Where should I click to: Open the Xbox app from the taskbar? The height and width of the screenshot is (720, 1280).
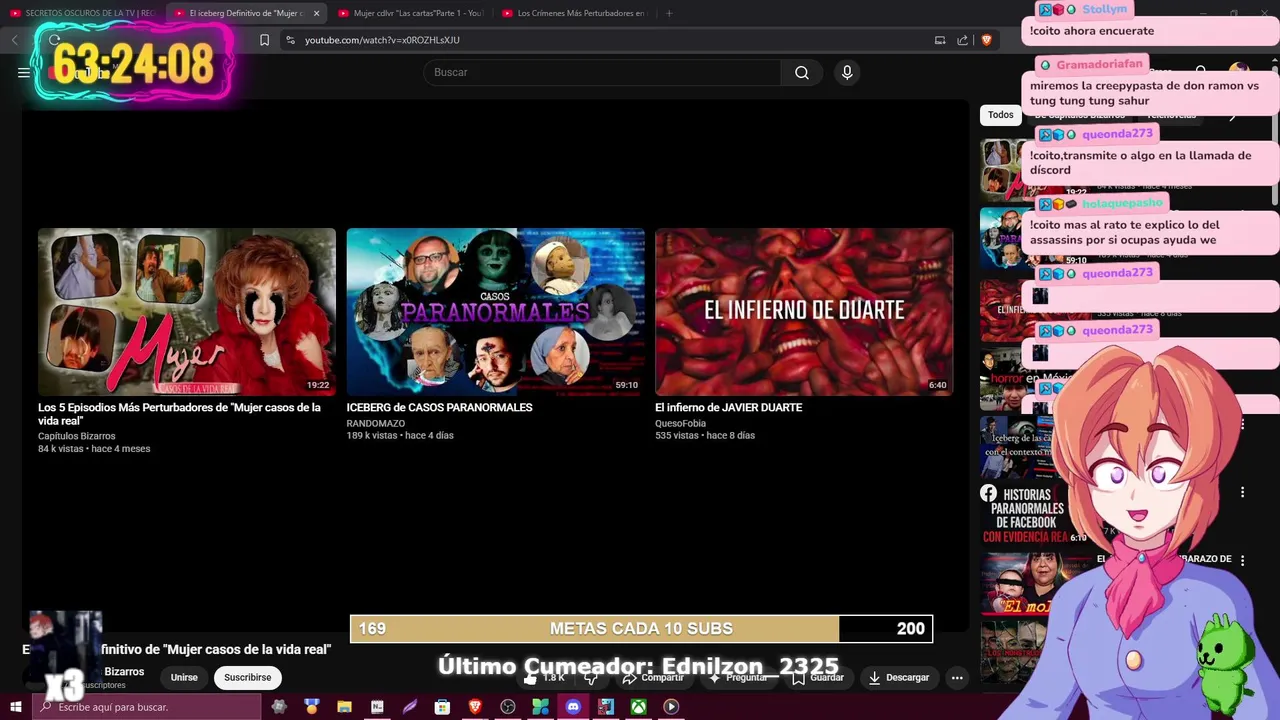click(638, 707)
